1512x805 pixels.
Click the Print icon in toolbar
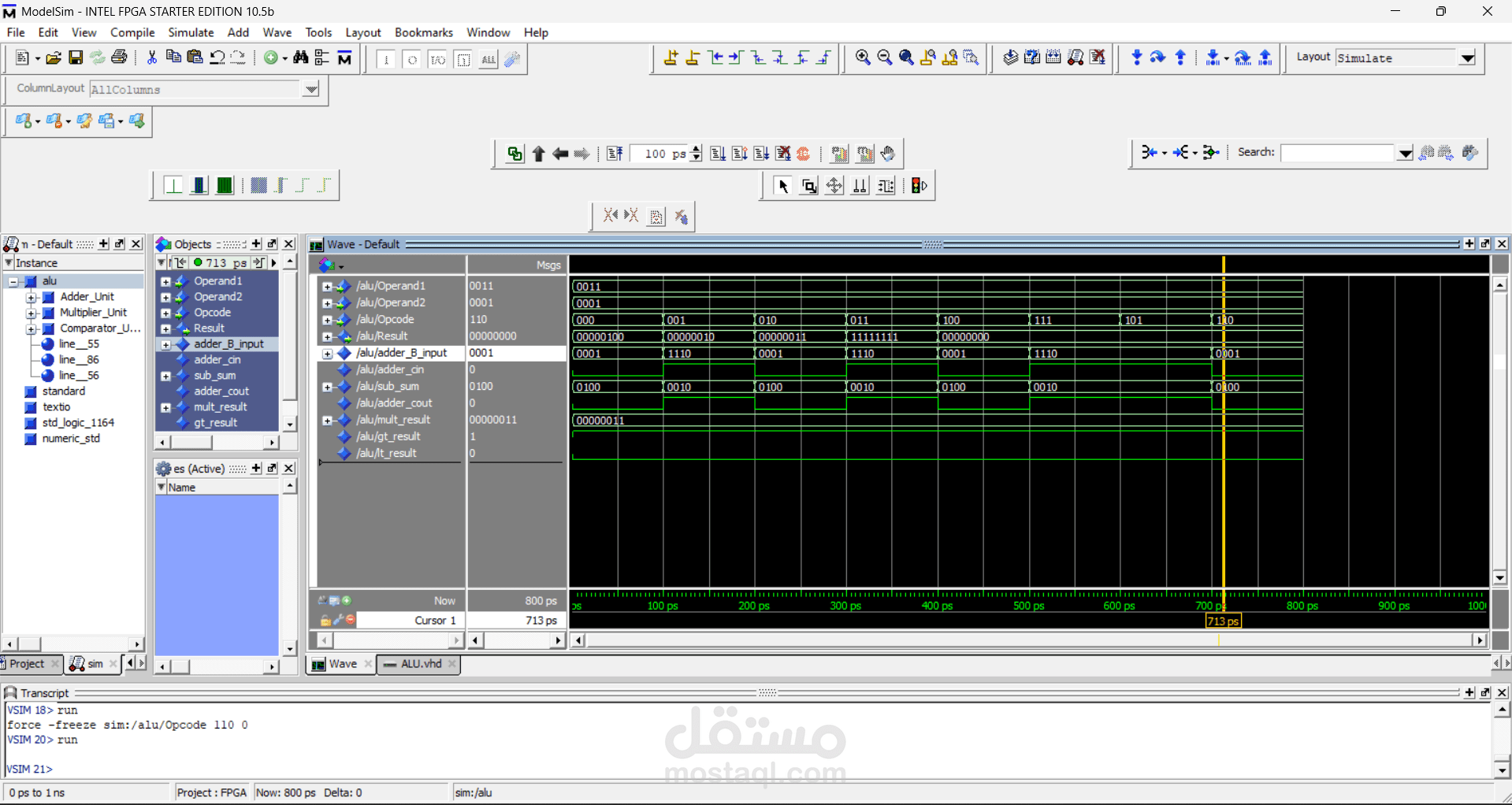coord(119,57)
